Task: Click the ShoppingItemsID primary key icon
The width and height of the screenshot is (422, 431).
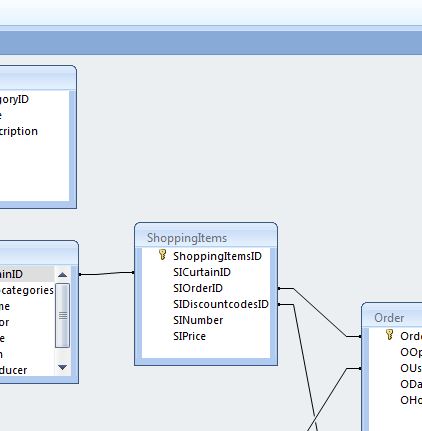Action: pos(162,255)
